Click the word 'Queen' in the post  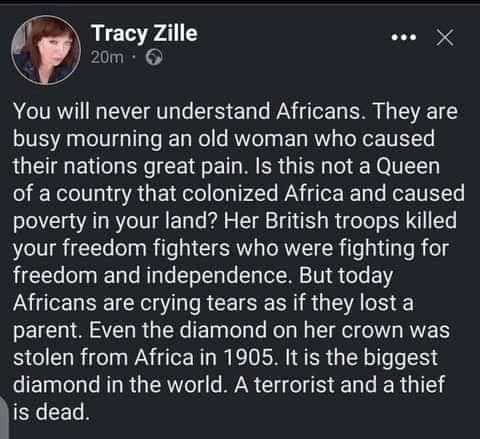(408, 166)
